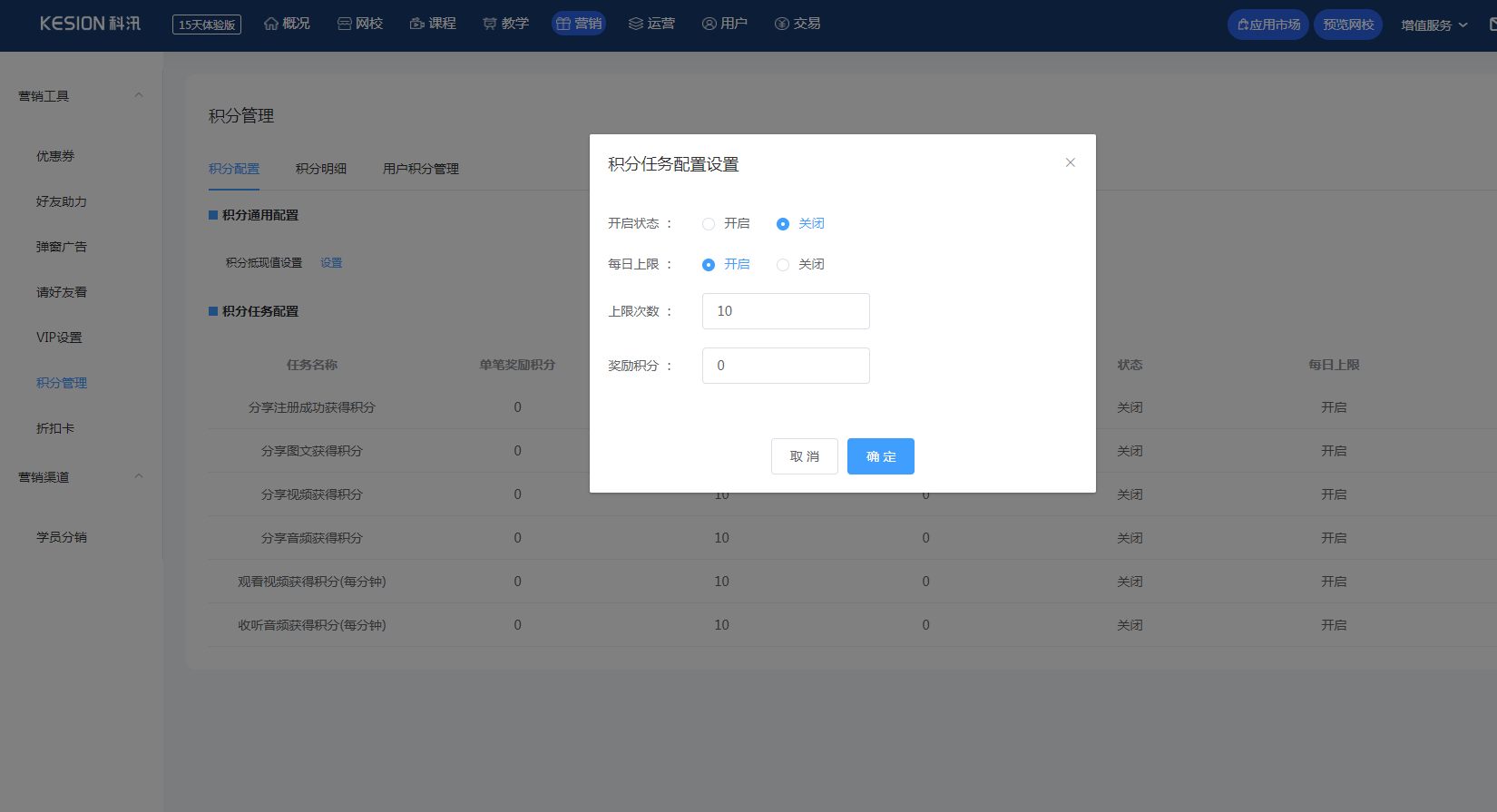The image size is (1497, 812).
Task: Click the 运营 layers icon in navbar
Action: click(x=636, y=24)
